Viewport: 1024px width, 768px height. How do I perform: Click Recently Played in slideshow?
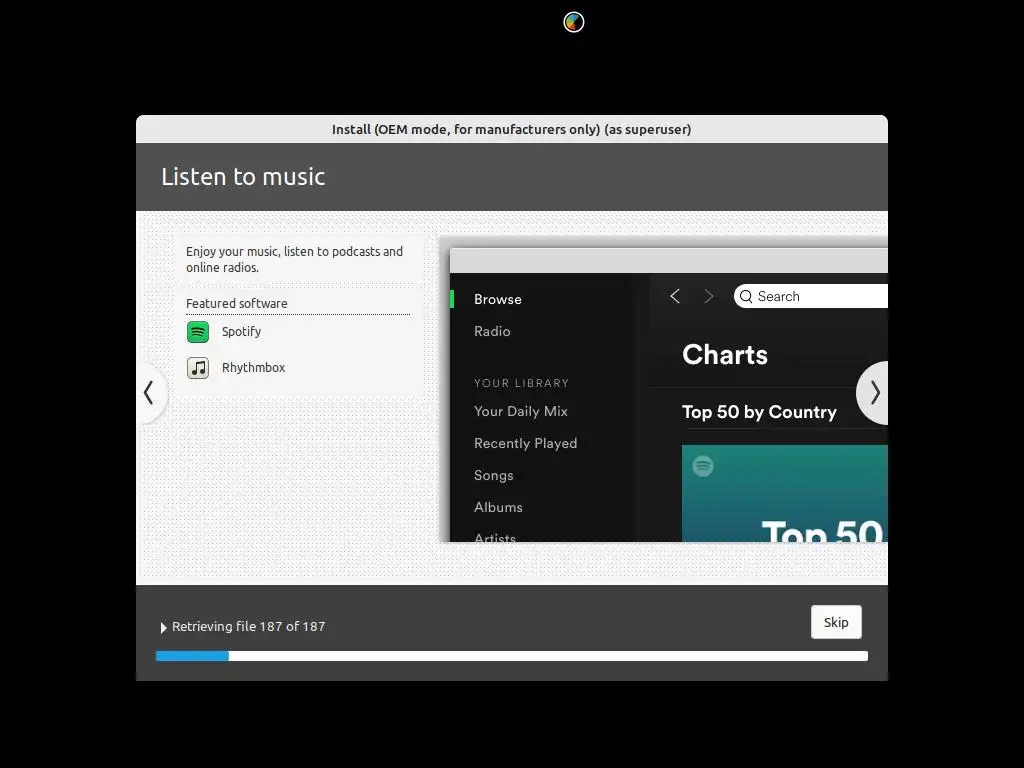click(x=525, y=443)
